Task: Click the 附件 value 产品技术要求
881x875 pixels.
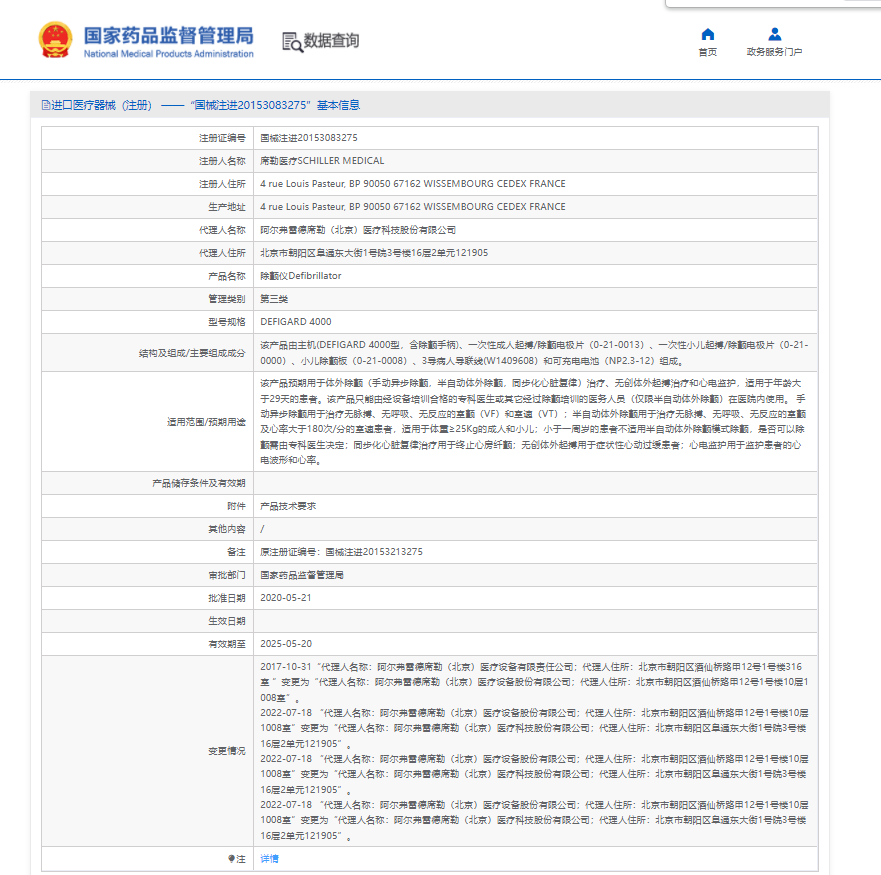Action: [x=288, y=506]
